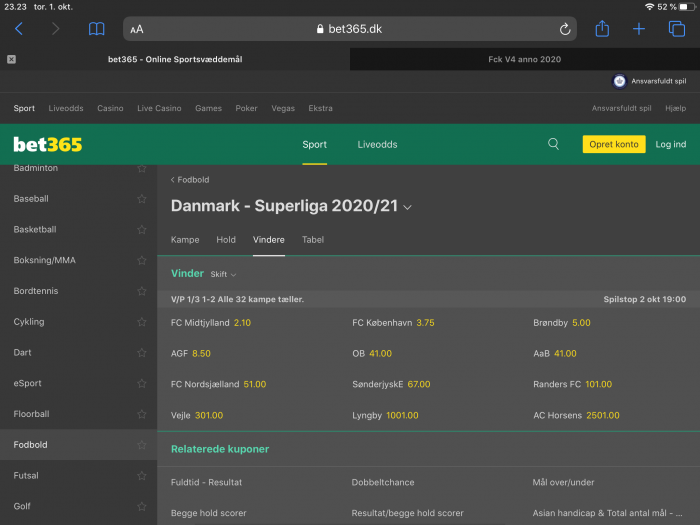Open the Fuldtid - Resultat coupon
Image resolution: width=700 pixels, height=525 pixels.
click(x=206, y=483)
